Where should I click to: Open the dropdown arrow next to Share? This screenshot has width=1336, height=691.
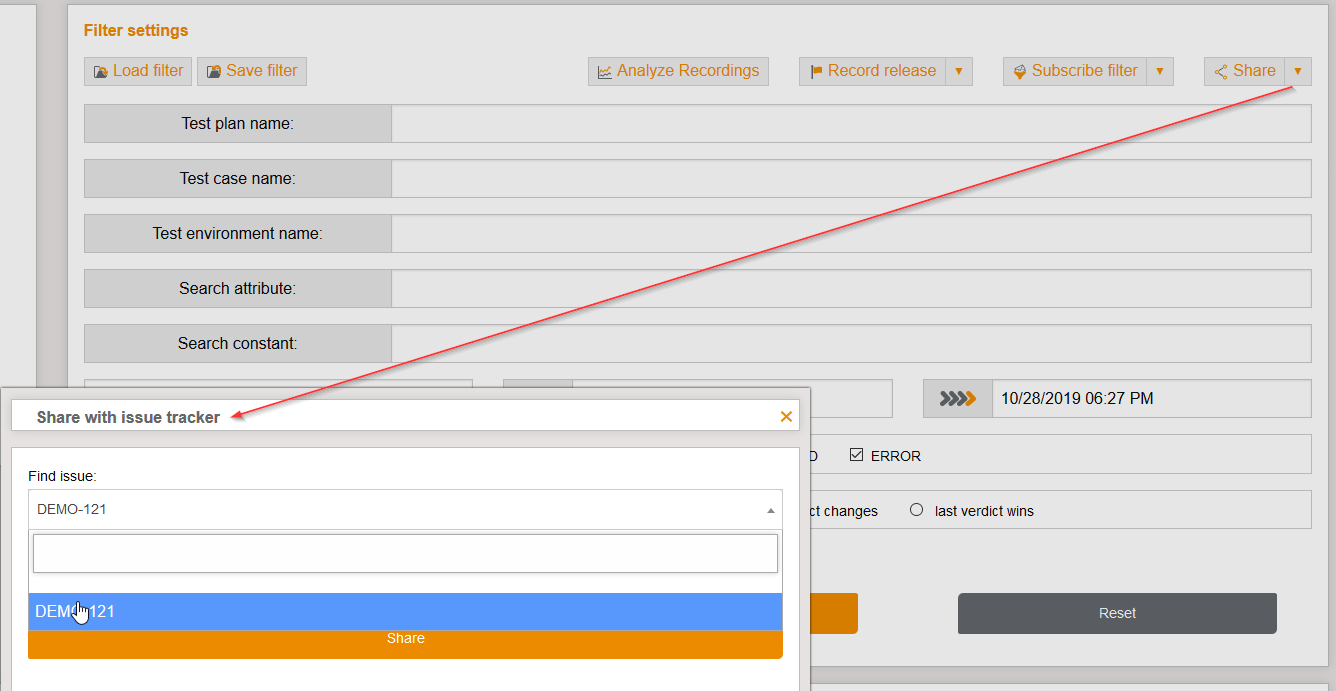pyautogui.click(x=1298, y=71)
